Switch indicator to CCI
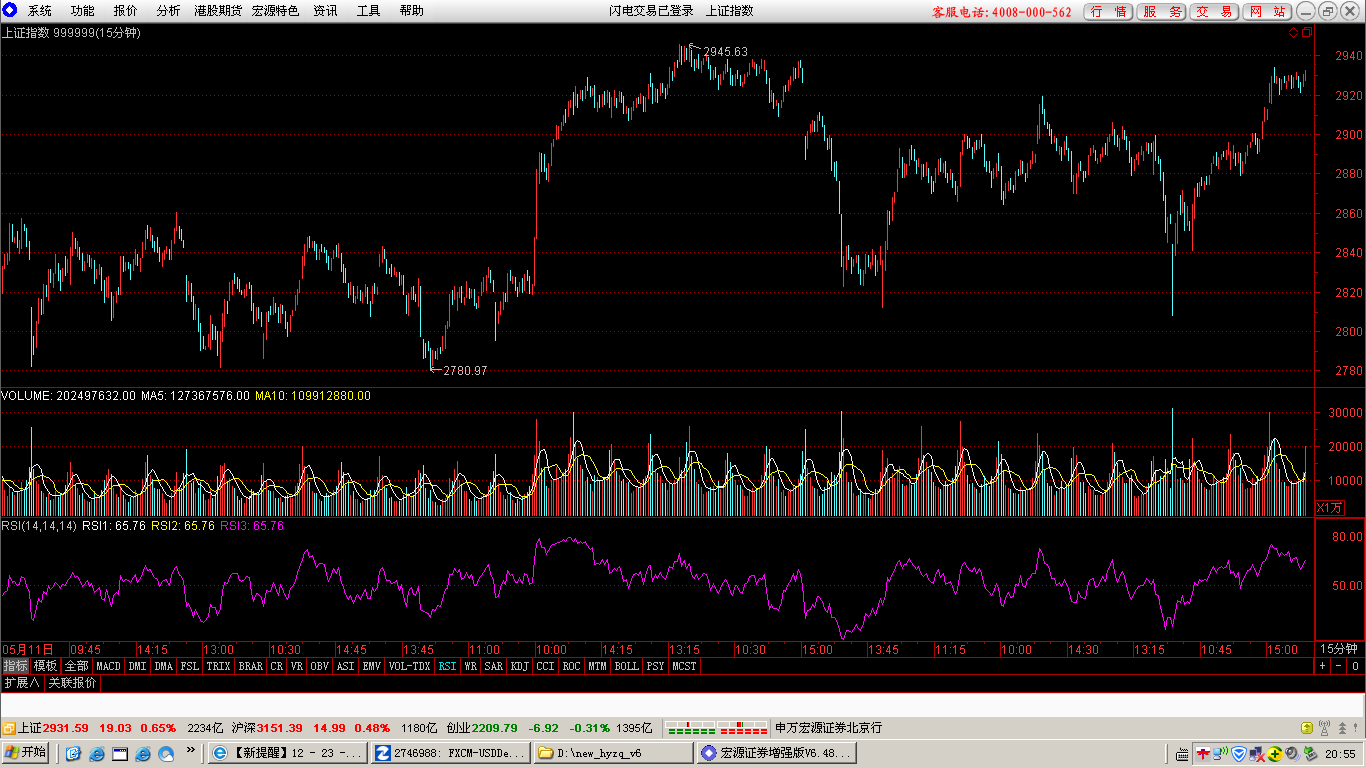 click(x=546, y=665)
